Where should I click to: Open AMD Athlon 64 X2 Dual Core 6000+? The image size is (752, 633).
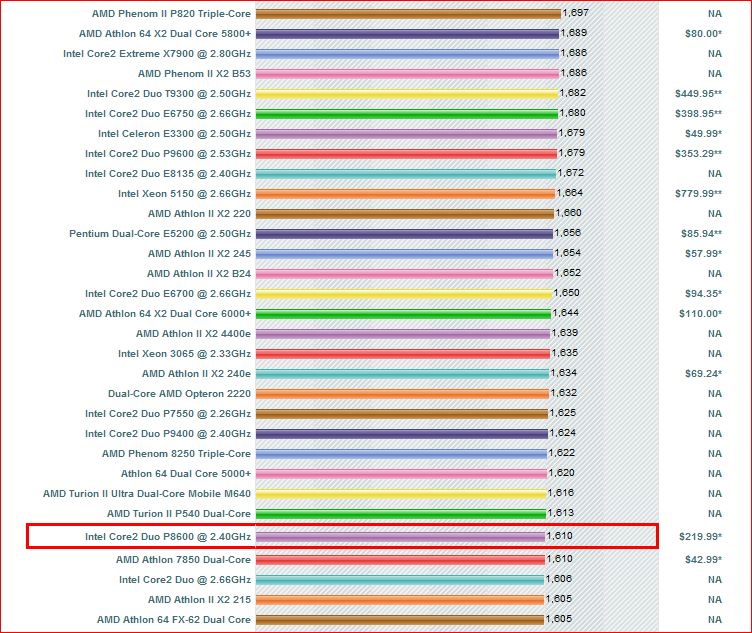pyautogui.click(x=165, y=314)
